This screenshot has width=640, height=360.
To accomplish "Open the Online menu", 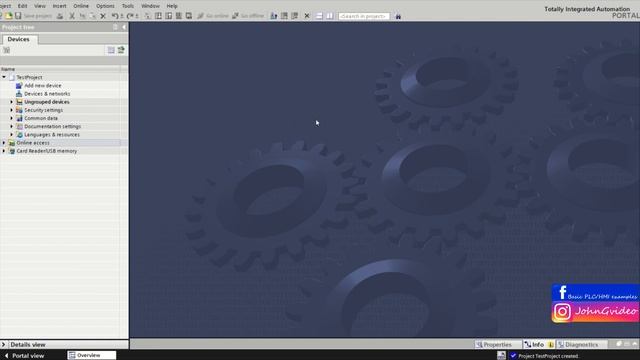I will coord(81,6).
